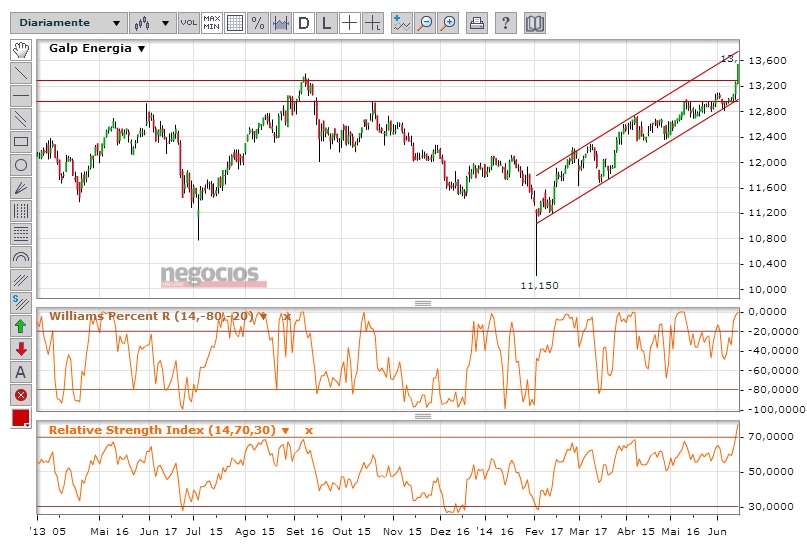Click the 70,0000 RSI axis label
This screenshot has width=807, height=545.
[770, 437]
